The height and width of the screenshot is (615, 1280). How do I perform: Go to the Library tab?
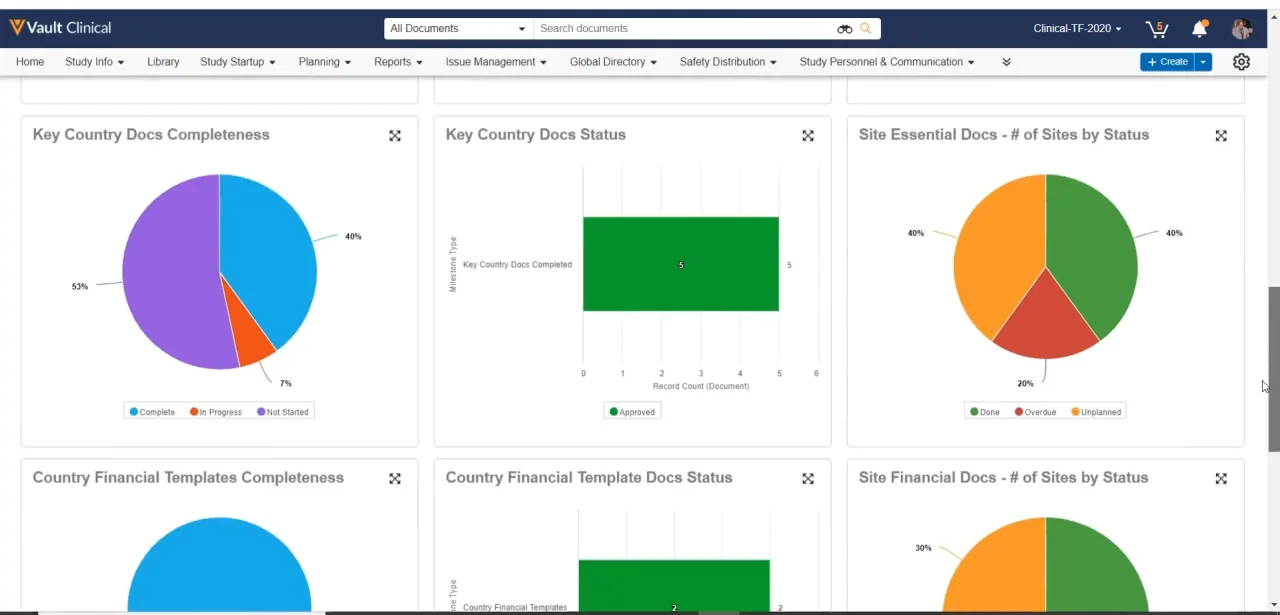click(163, 62)
